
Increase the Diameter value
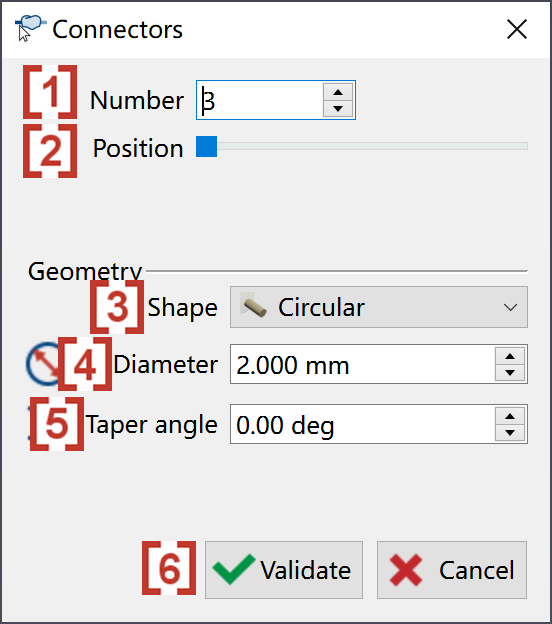(x=510, y=356)
